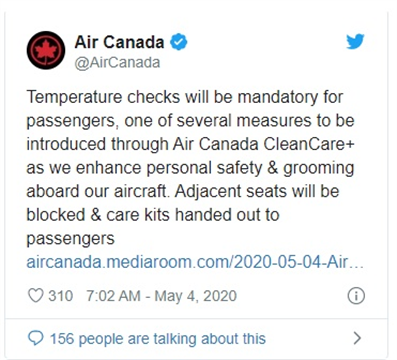Open the Air Canada display name
Image resolution: width=397 pixels, height=360 pixels.
click(x=119, y=42)
